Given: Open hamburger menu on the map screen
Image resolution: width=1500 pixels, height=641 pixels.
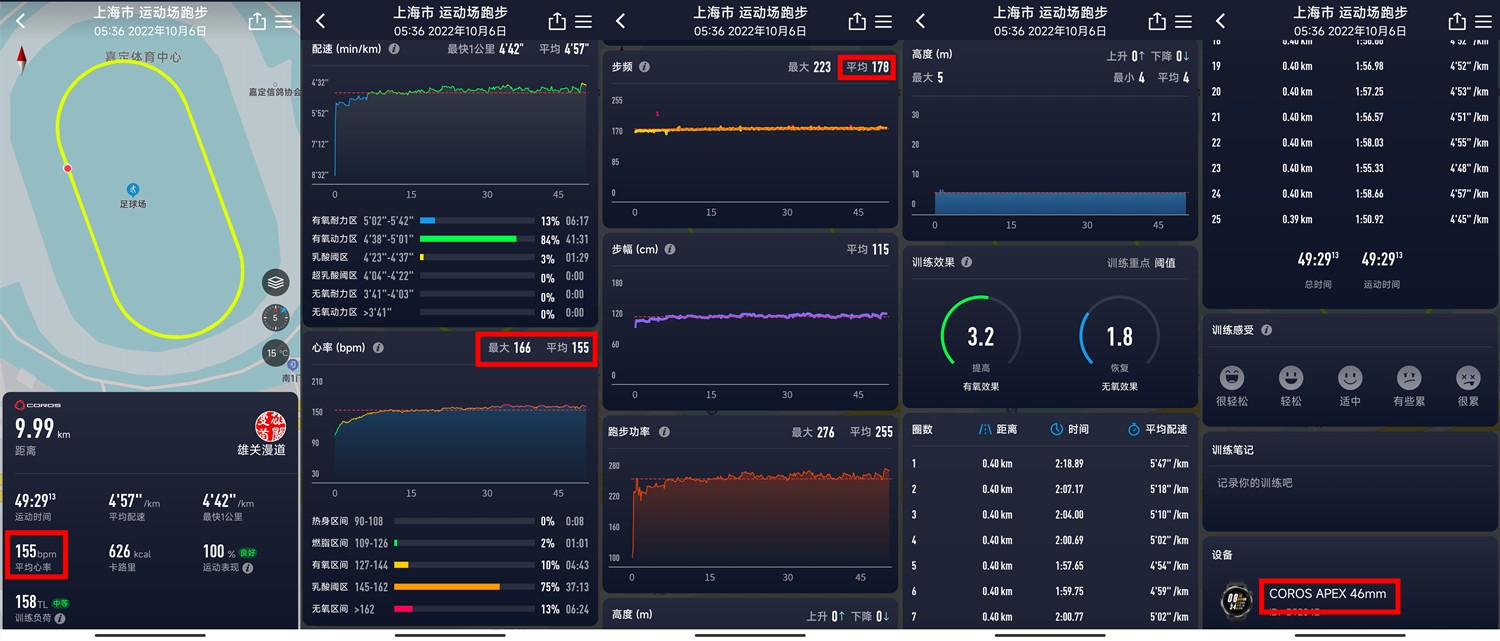Looking at the screenshot, I should click(284, 21).
